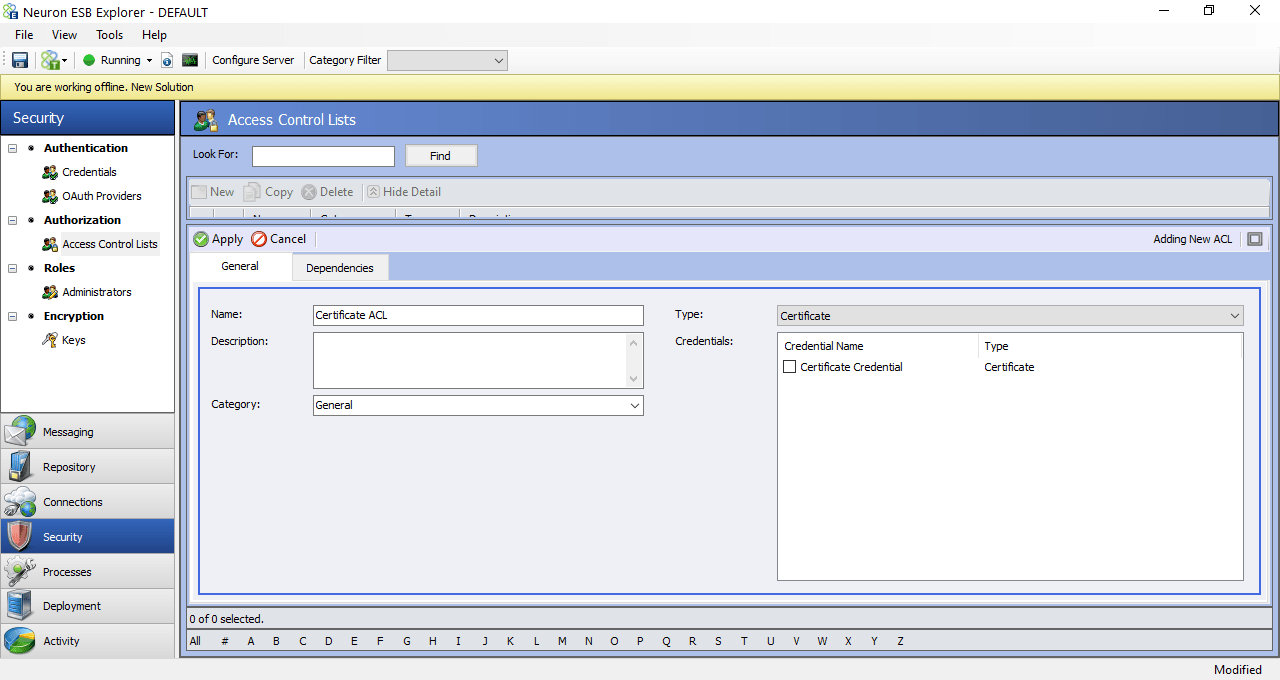This screenshot has height=680, width=1280.
Task: Open the Connections navigation section
Action: click(88, 502)
